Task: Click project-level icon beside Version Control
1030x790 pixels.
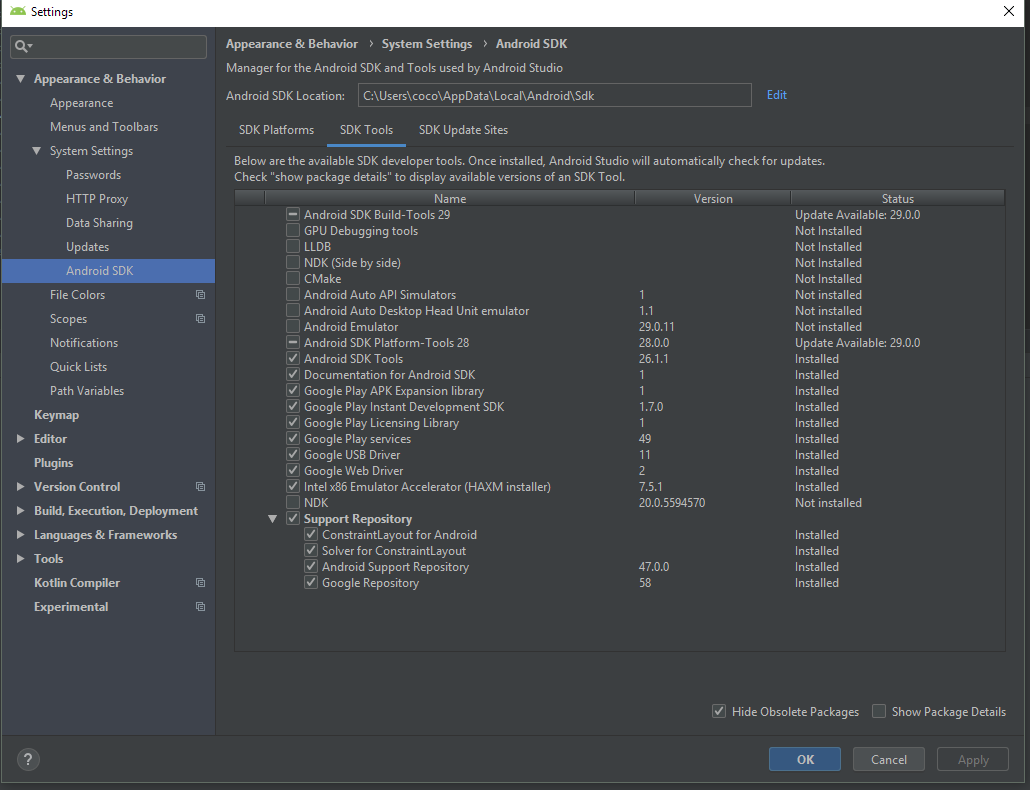Action: 200,487
